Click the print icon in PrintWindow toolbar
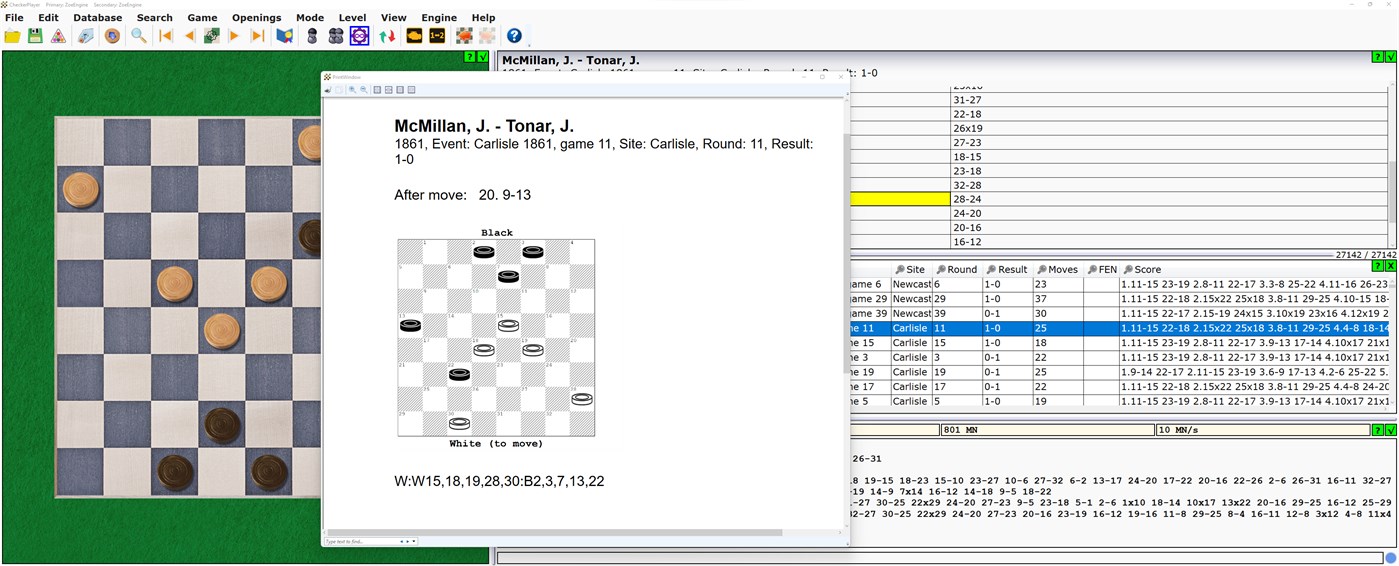1399x566 pixels. pos(328,90)
